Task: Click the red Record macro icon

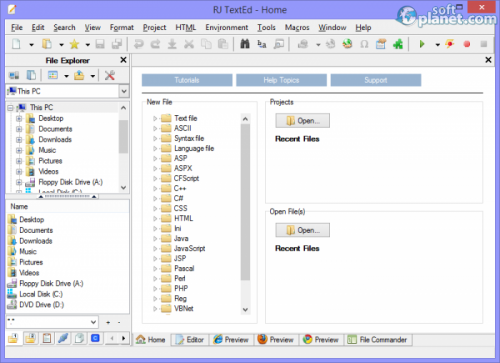Action: (467, 44)
